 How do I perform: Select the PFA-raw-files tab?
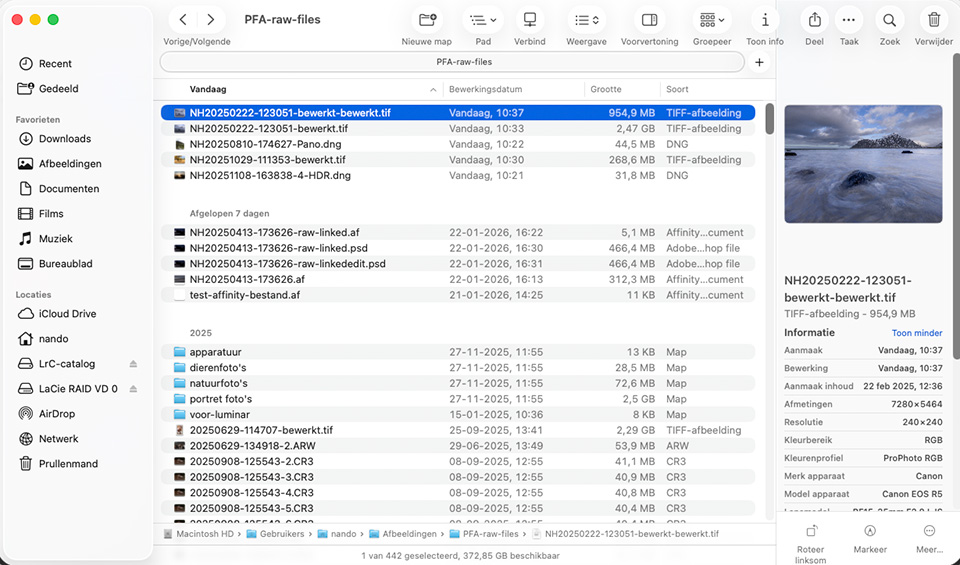coord(452,62)
